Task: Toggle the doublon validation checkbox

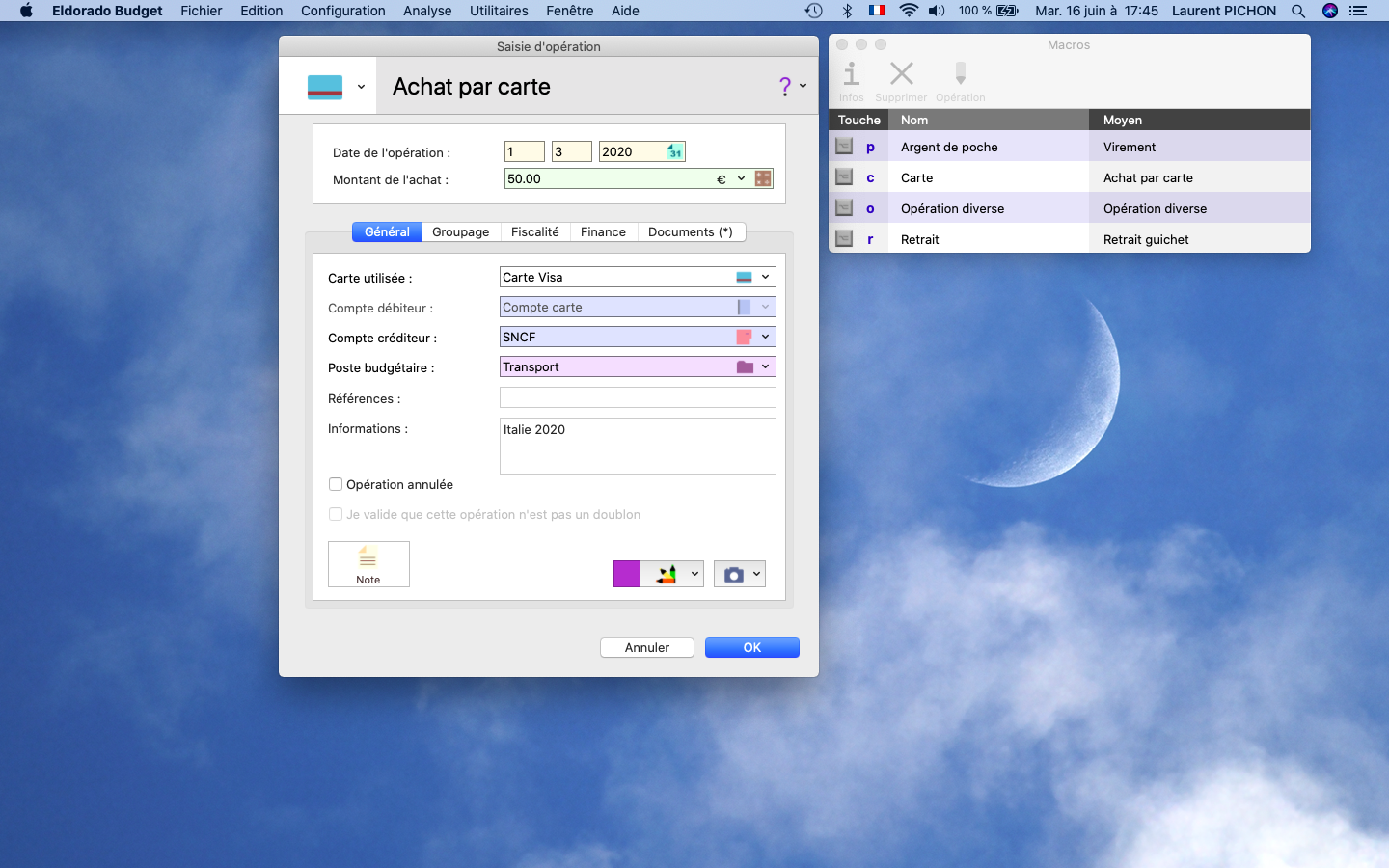Action: (x=336, y=514)
